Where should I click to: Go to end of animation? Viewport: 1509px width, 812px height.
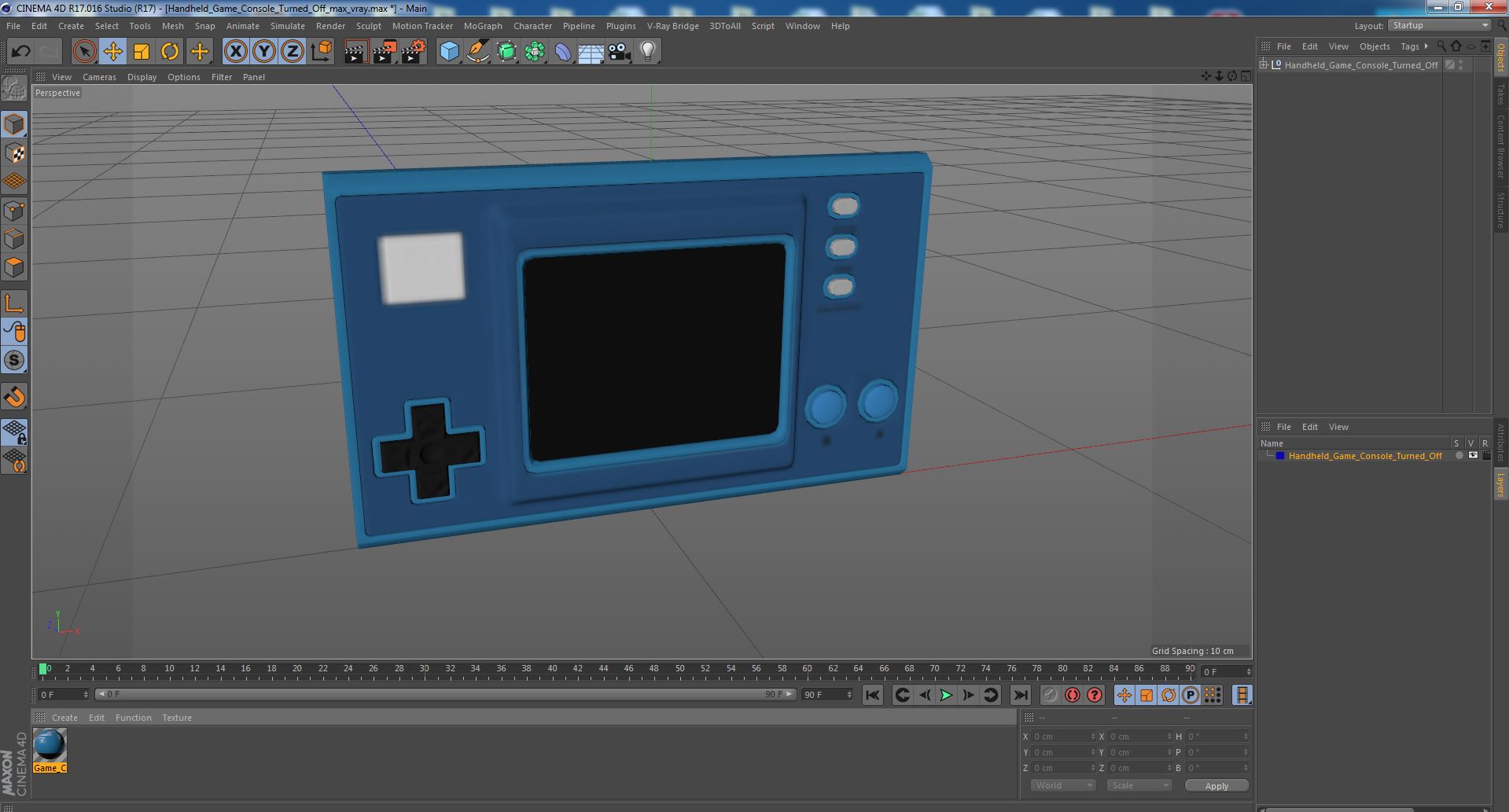coord(1020,695)
